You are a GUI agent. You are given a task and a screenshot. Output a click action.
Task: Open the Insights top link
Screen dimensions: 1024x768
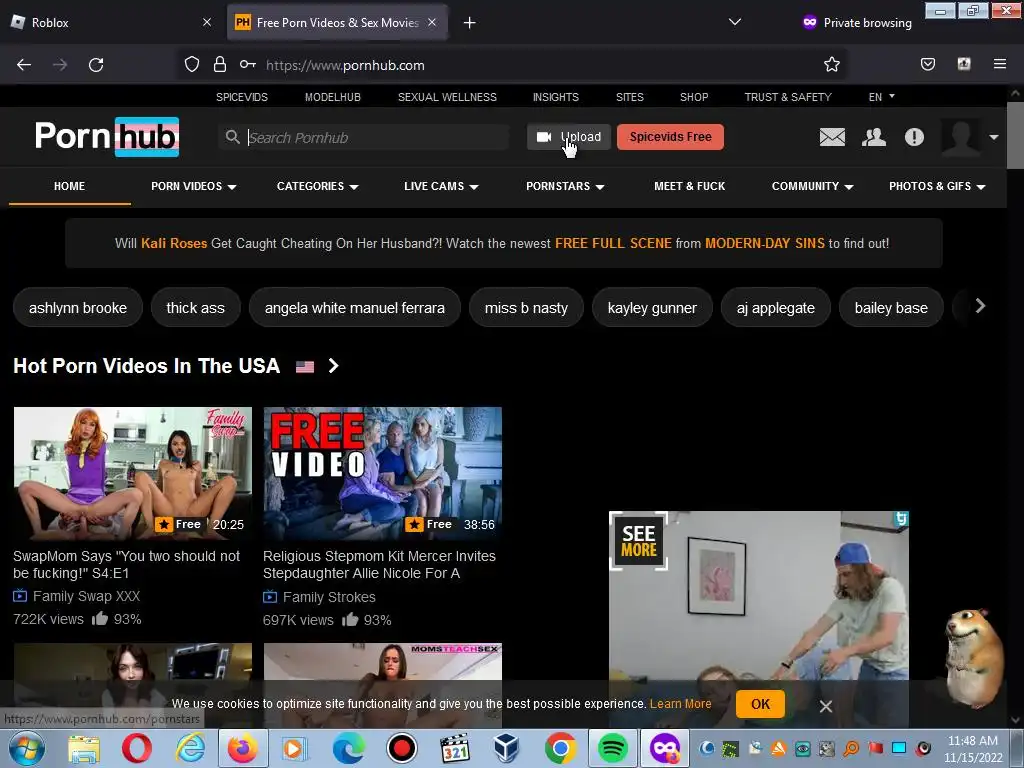pos(555,97)
